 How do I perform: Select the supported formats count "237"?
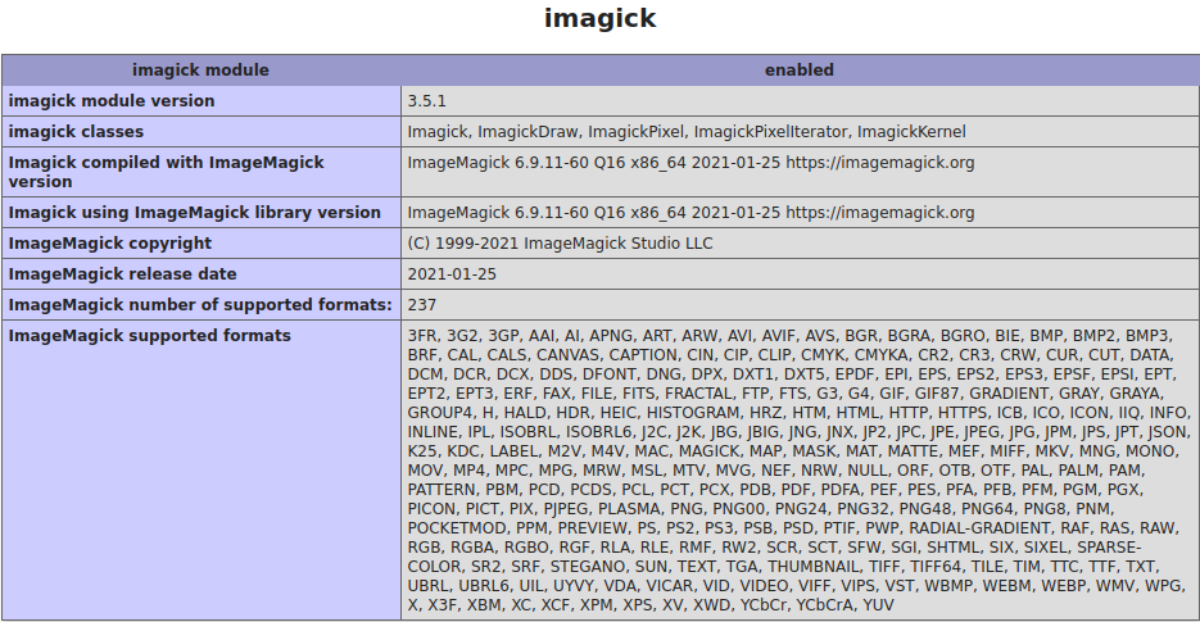[x=422, y=305]
